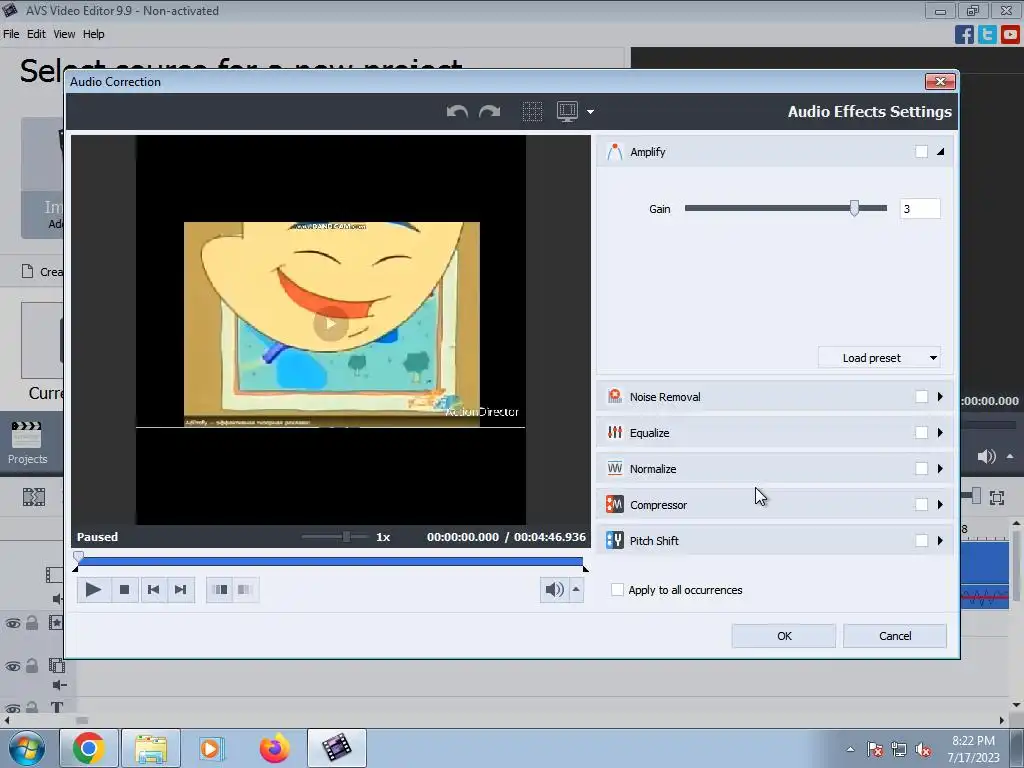Check Apply to all occurrences

616,590
